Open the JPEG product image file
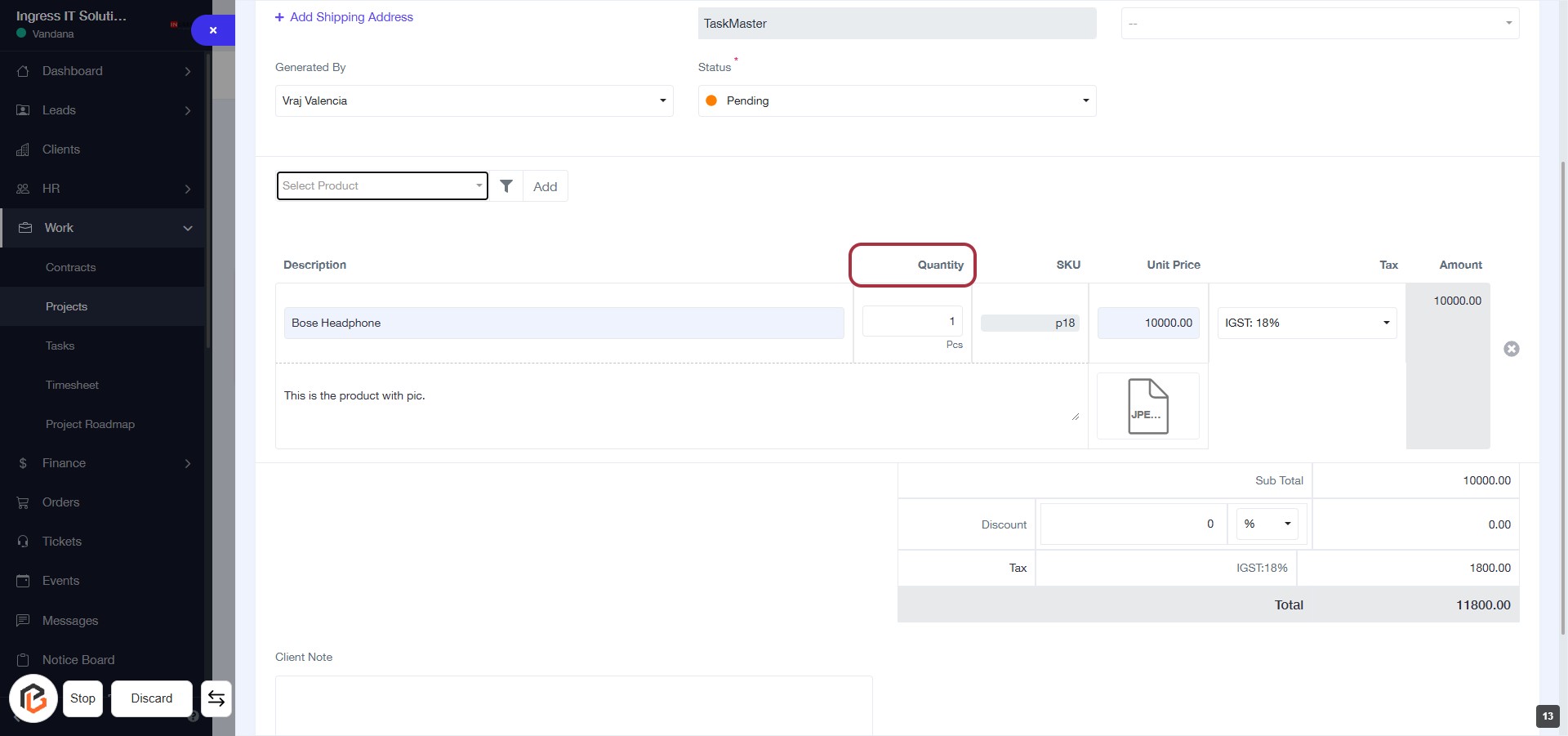Image resolution: width=1568 pixels, height=736 pixels. click(x=1147, y=406)
